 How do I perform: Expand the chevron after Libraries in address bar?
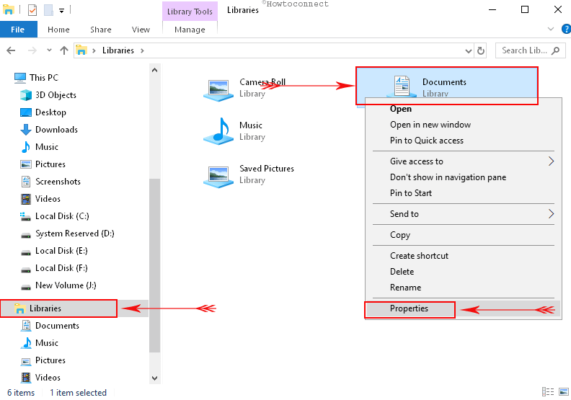click(142, 50)
